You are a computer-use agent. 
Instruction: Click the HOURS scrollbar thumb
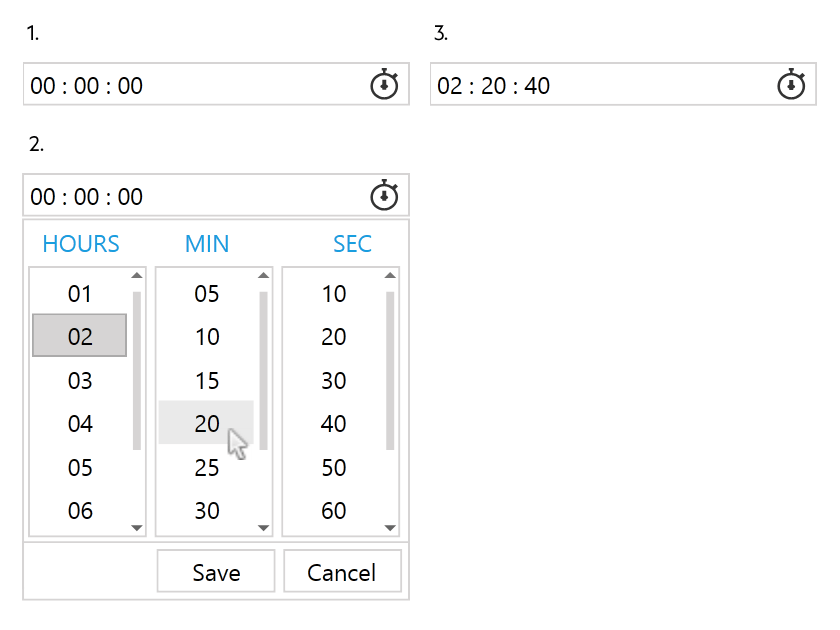tap(137, 371)
